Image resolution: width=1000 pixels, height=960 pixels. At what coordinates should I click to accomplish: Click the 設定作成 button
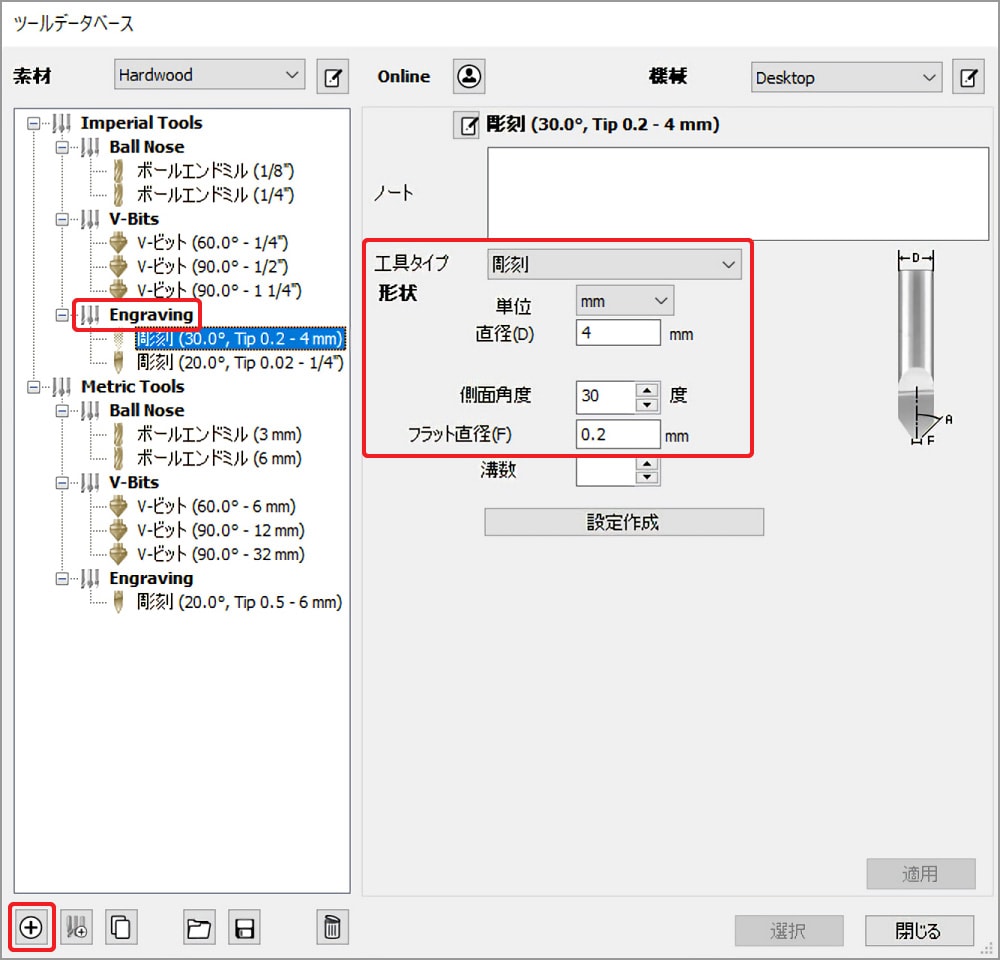tap(624, 522)
